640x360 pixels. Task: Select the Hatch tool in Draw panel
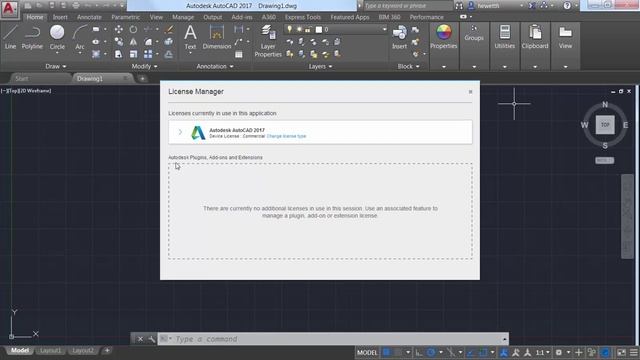[x=96, y=54]
